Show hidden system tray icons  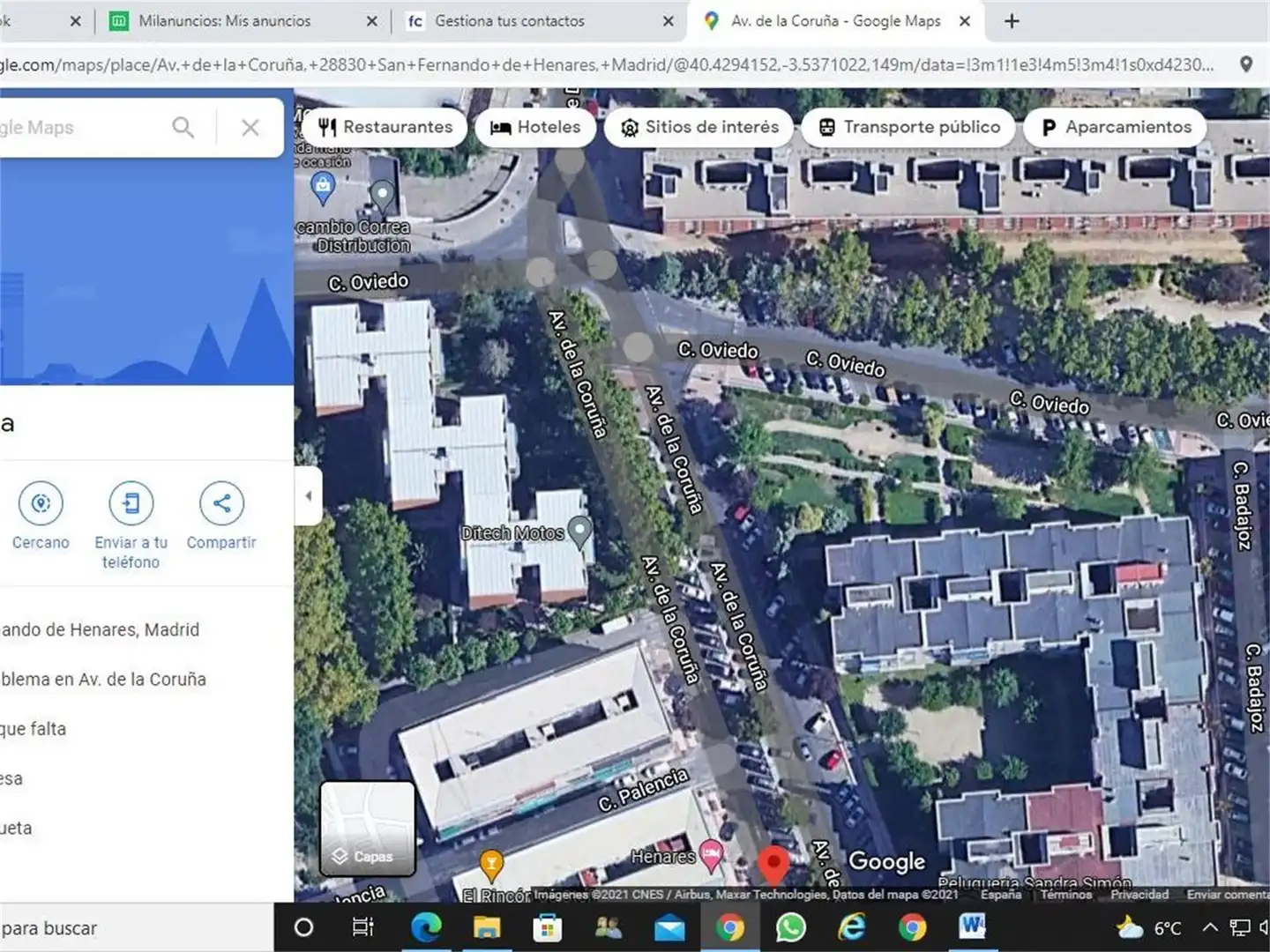point(1210,927)
